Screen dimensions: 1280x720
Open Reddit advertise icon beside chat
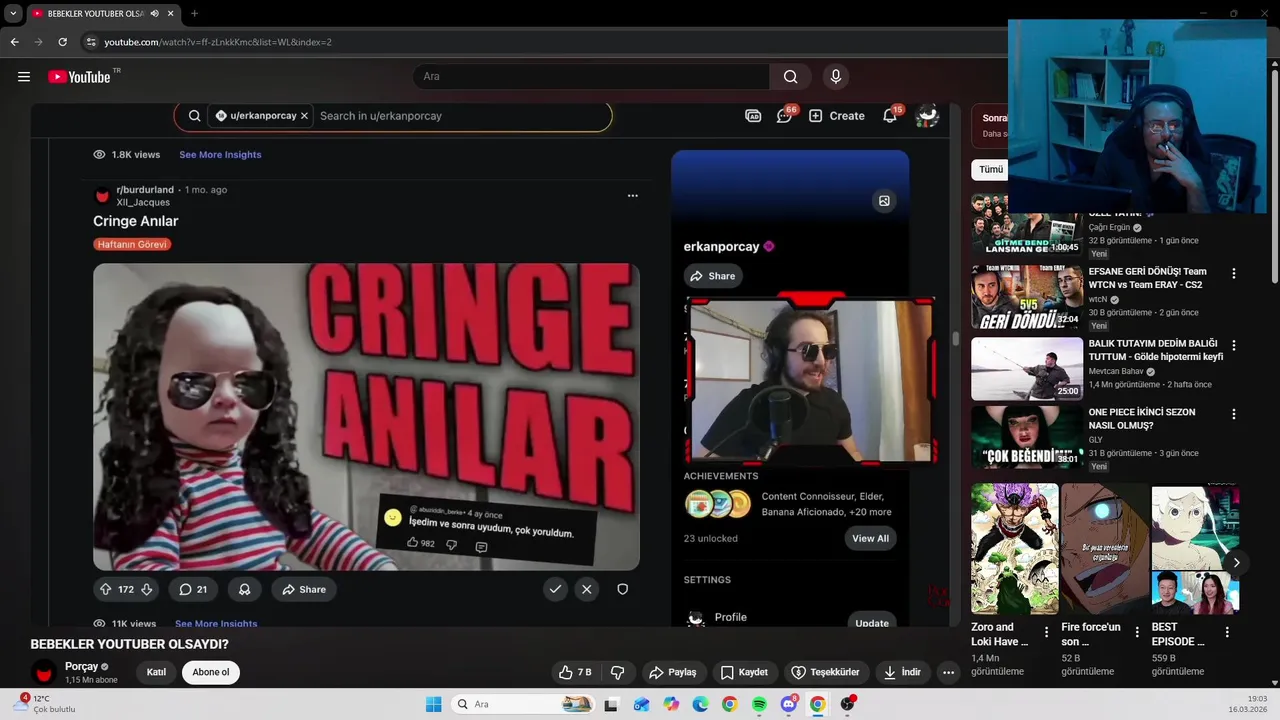coord(753,116)
